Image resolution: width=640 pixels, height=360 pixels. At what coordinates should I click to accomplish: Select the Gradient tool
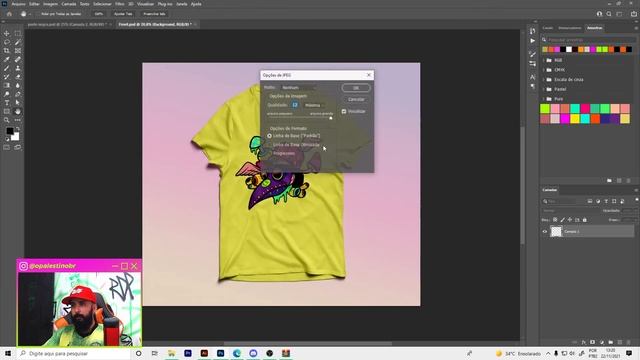pos(7,85)
